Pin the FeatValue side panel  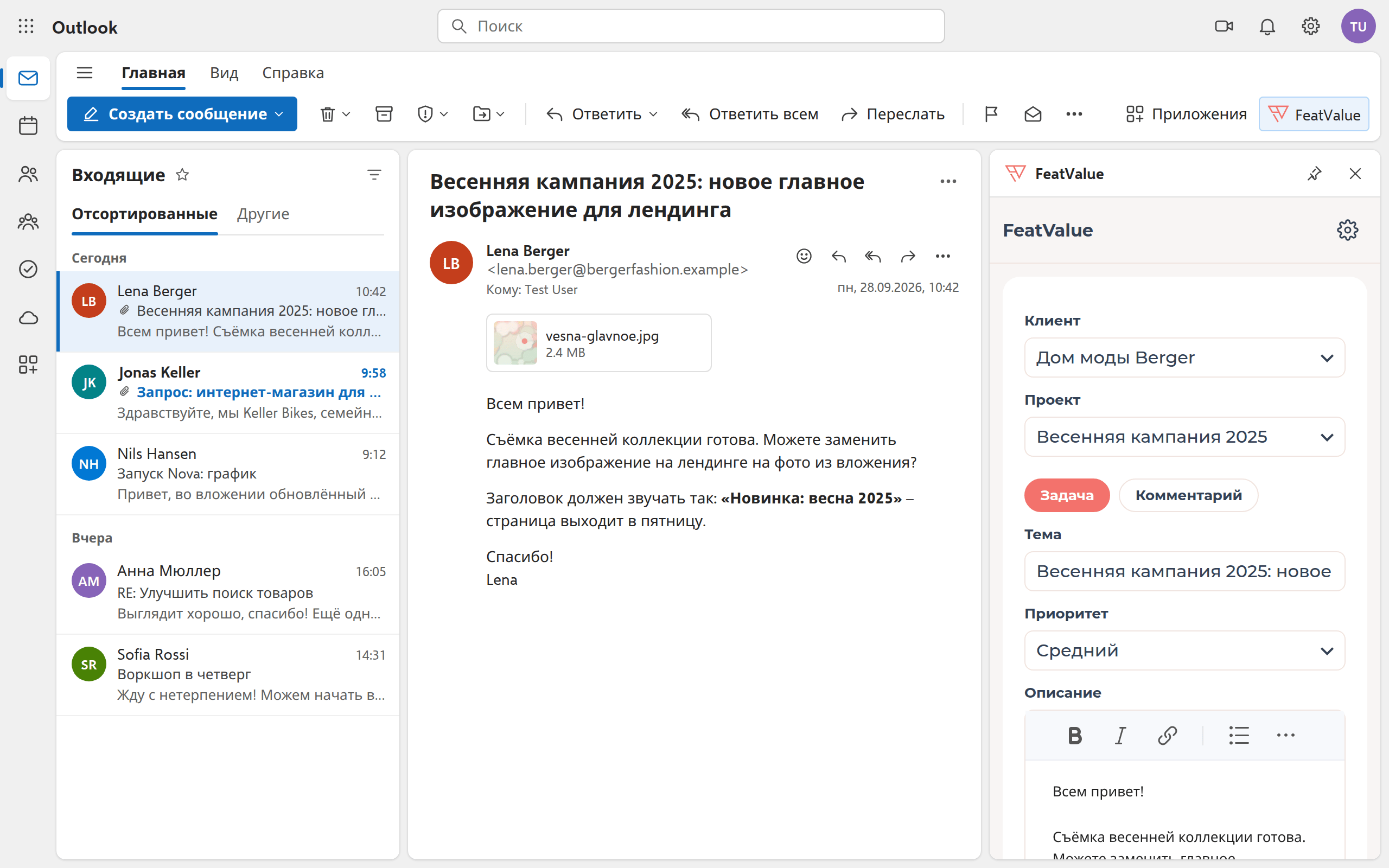point(1314,174)
